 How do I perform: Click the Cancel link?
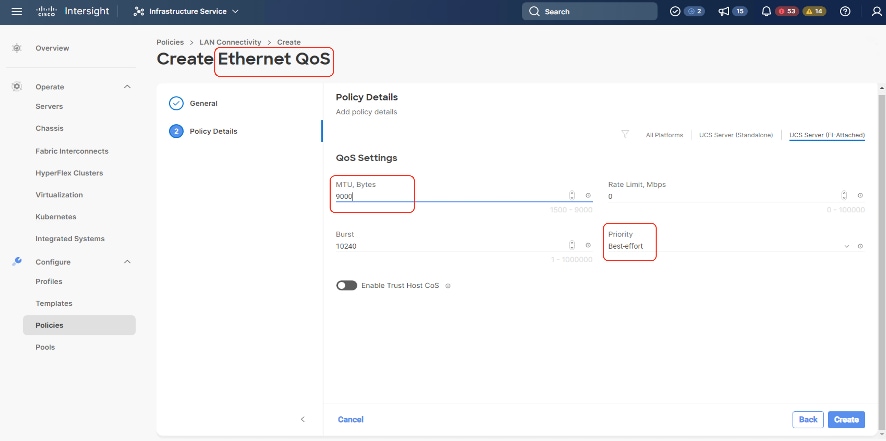(x=350, y=420)
